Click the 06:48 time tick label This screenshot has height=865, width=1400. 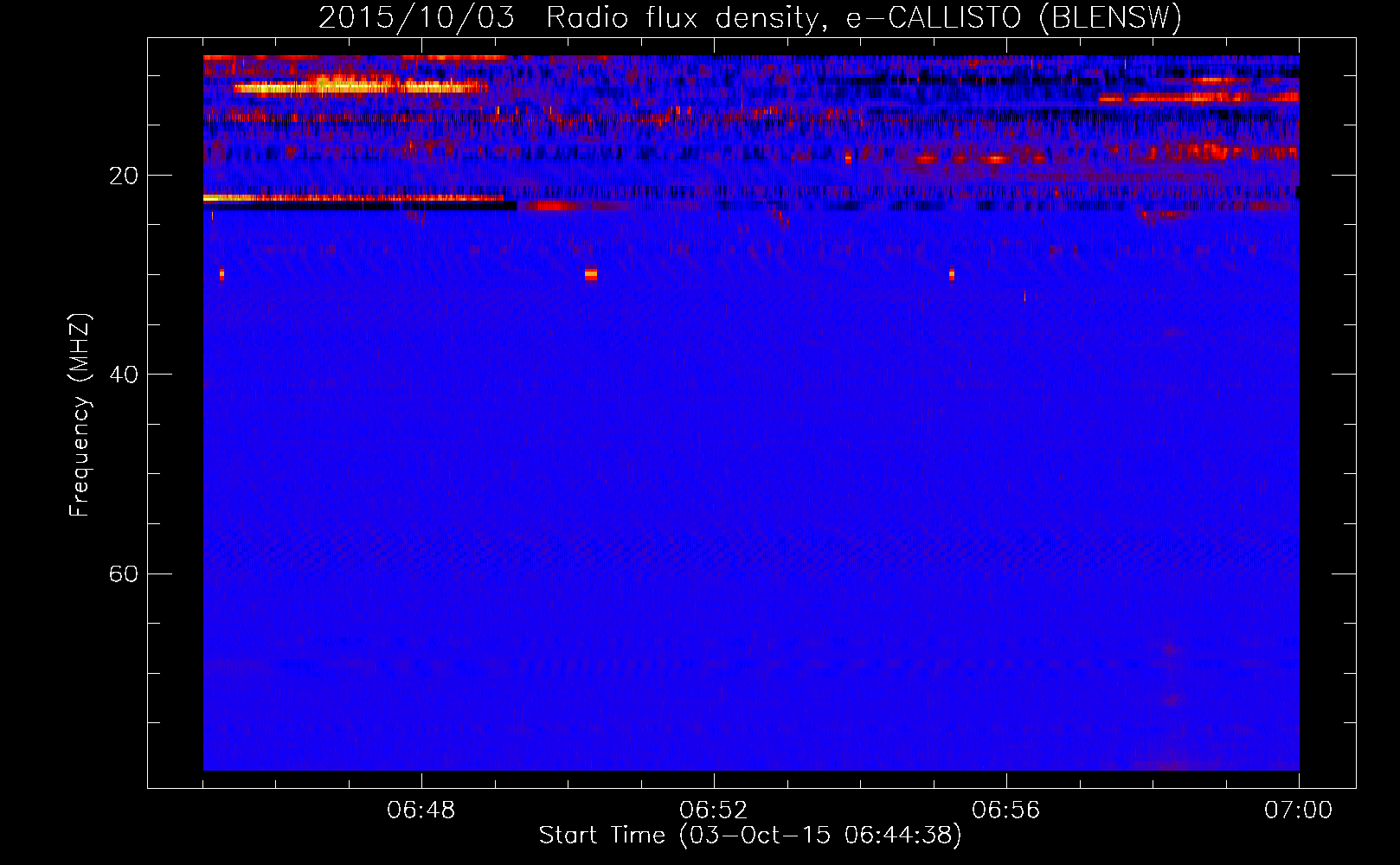point(421,811)
